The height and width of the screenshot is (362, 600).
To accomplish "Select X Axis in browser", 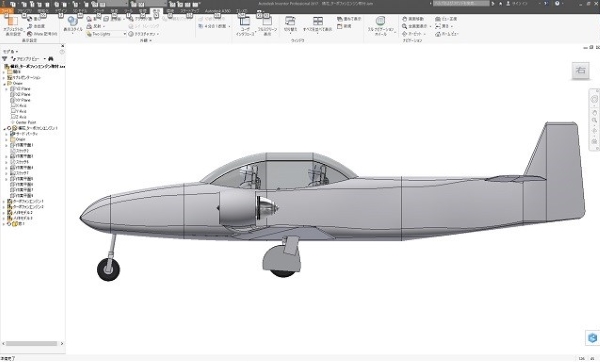I will coord(19,106).
